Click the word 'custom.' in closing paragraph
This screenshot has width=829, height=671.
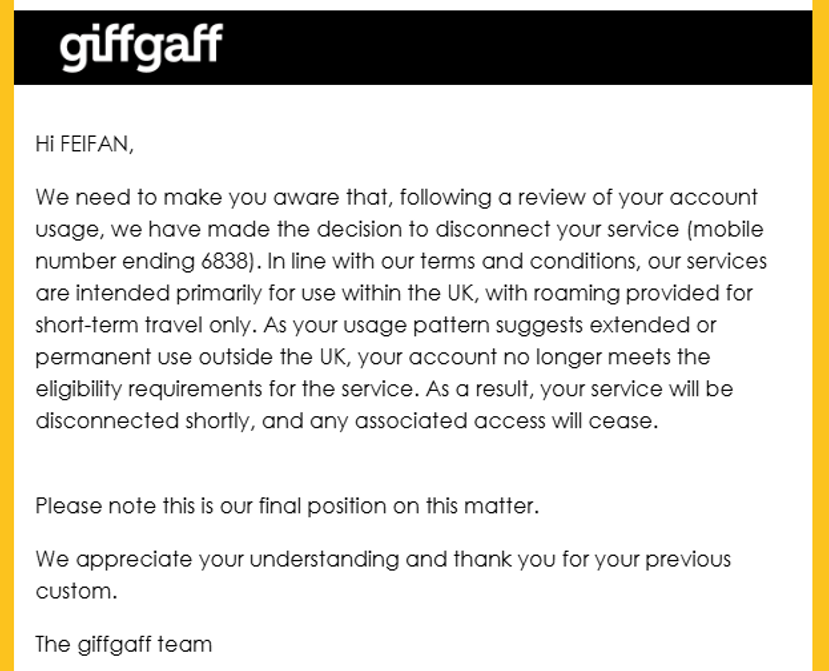click(76, 591)
